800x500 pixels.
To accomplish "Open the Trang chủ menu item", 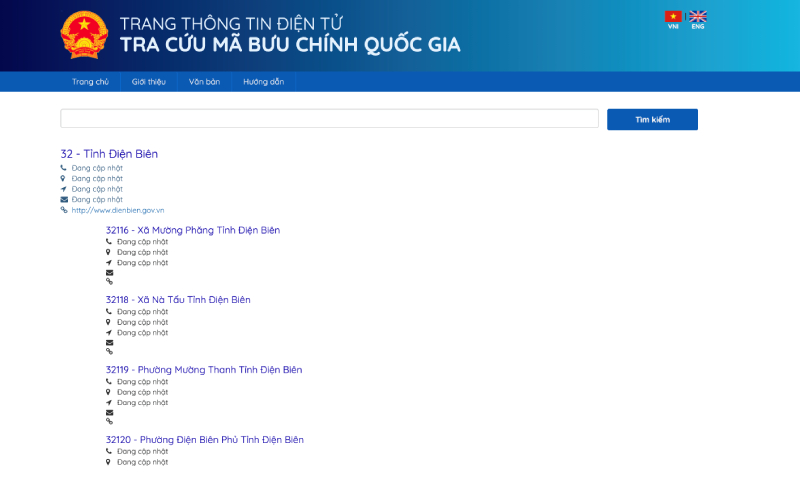I will (x=90, y=82).
